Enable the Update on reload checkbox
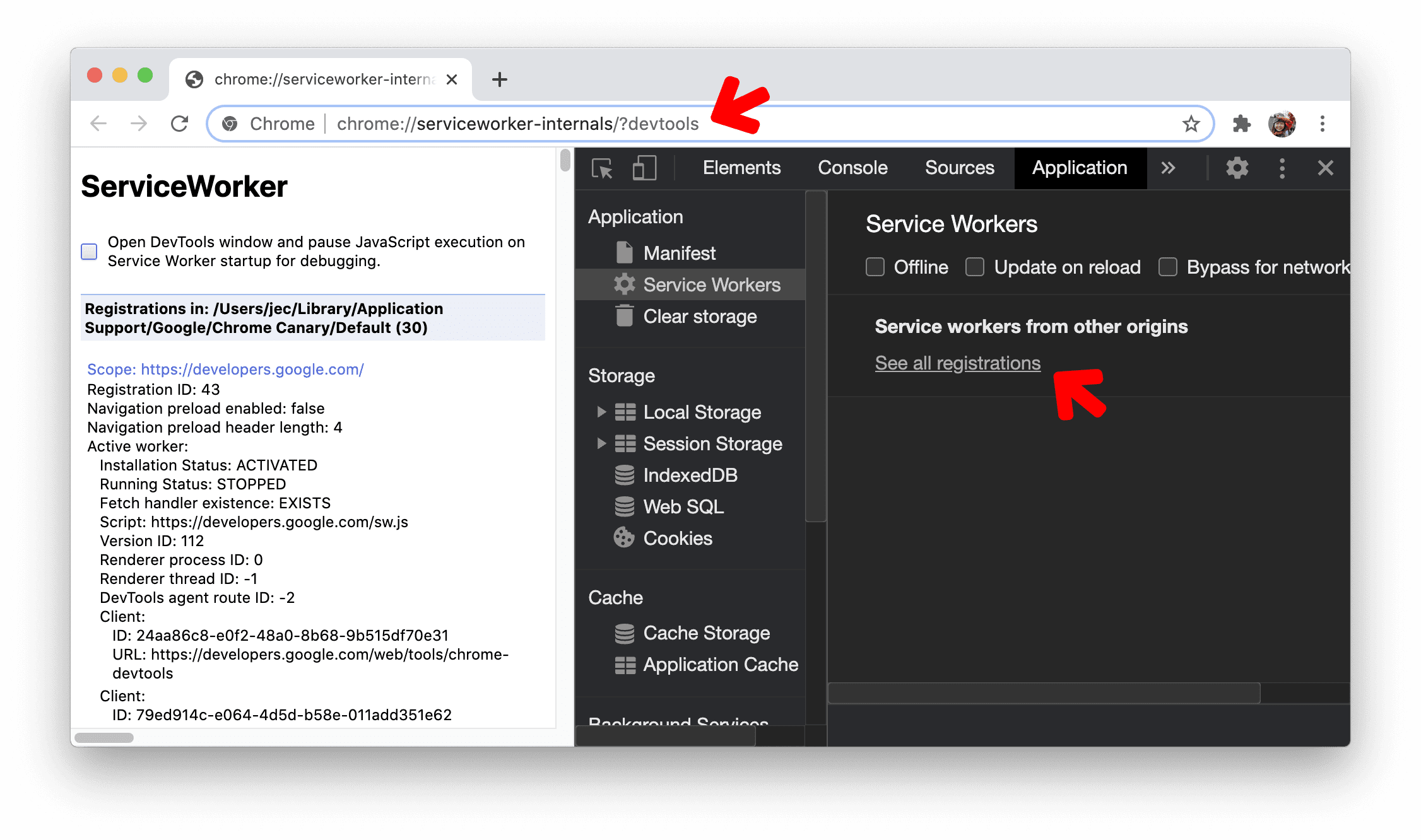This screenshot has height=840, width=1421. [x=975, y=267]
